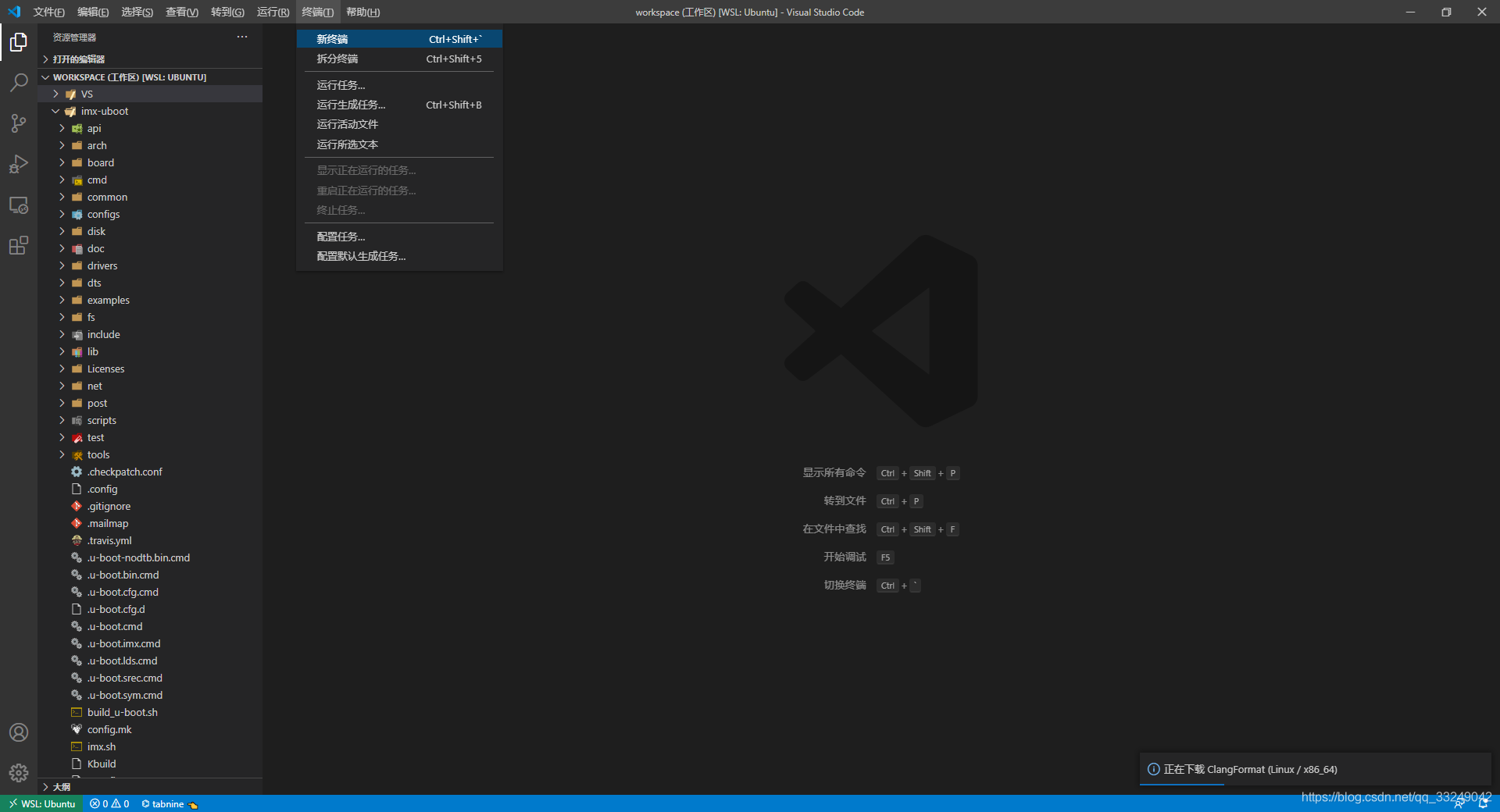
Task: Click the 正在下载 ClangFormat notification
Action: 1316,769
